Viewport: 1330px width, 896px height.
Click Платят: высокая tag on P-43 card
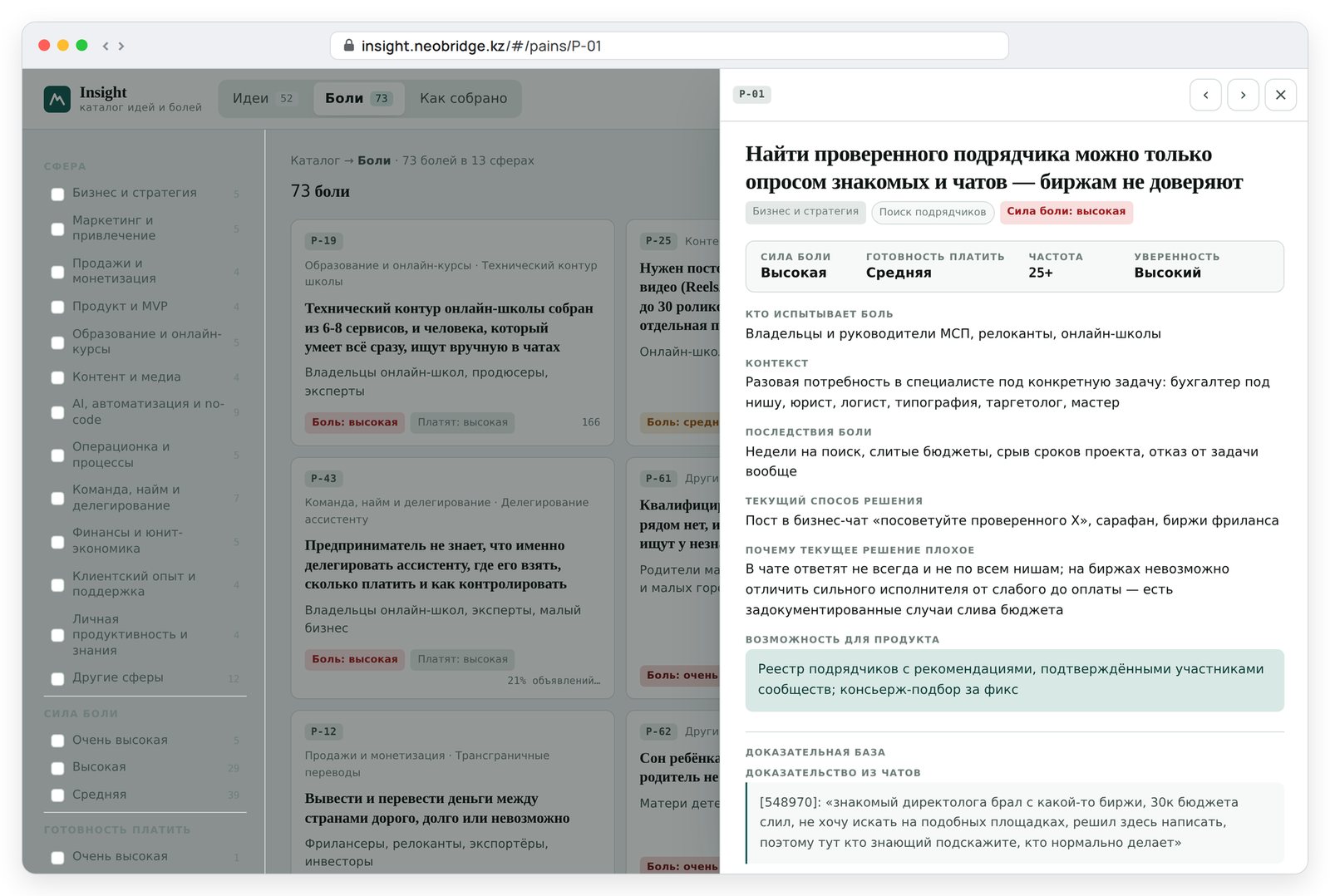pyautogui.click(x=462, y=659)
